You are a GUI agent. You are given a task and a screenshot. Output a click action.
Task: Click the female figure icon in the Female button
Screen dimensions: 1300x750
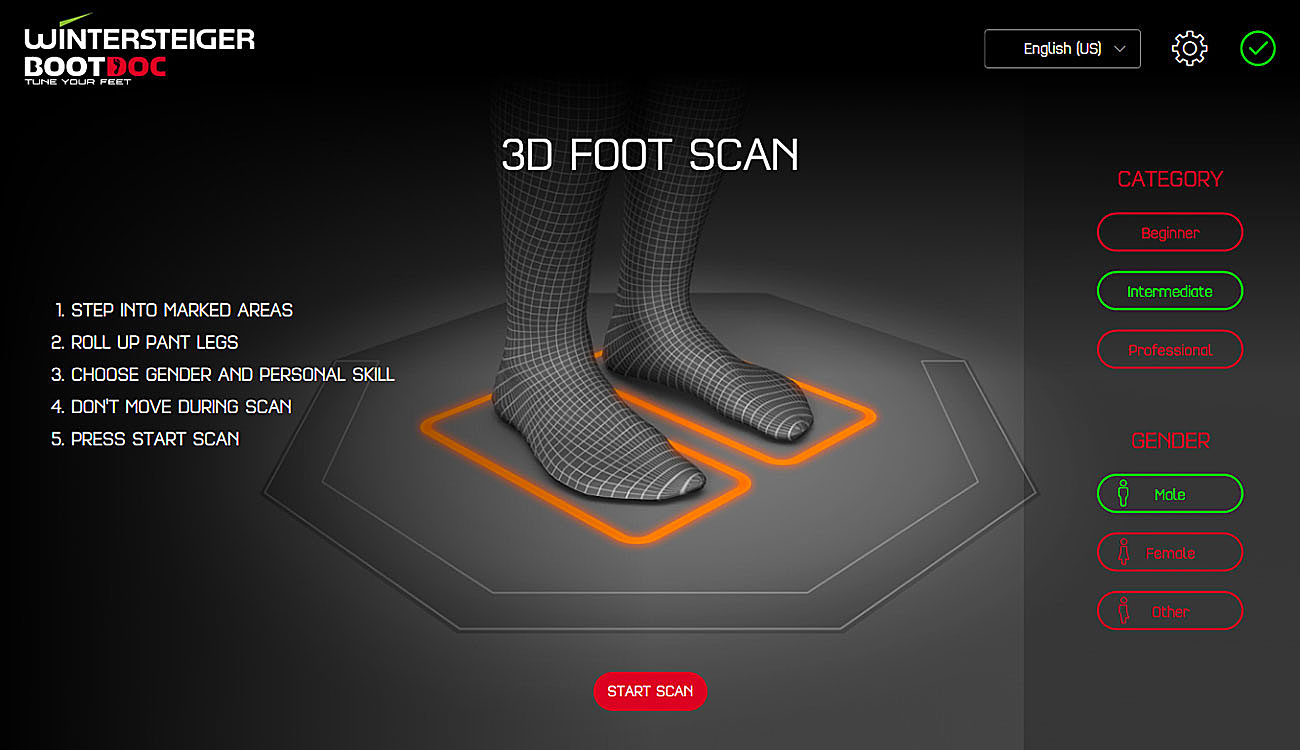(1123, 552)
